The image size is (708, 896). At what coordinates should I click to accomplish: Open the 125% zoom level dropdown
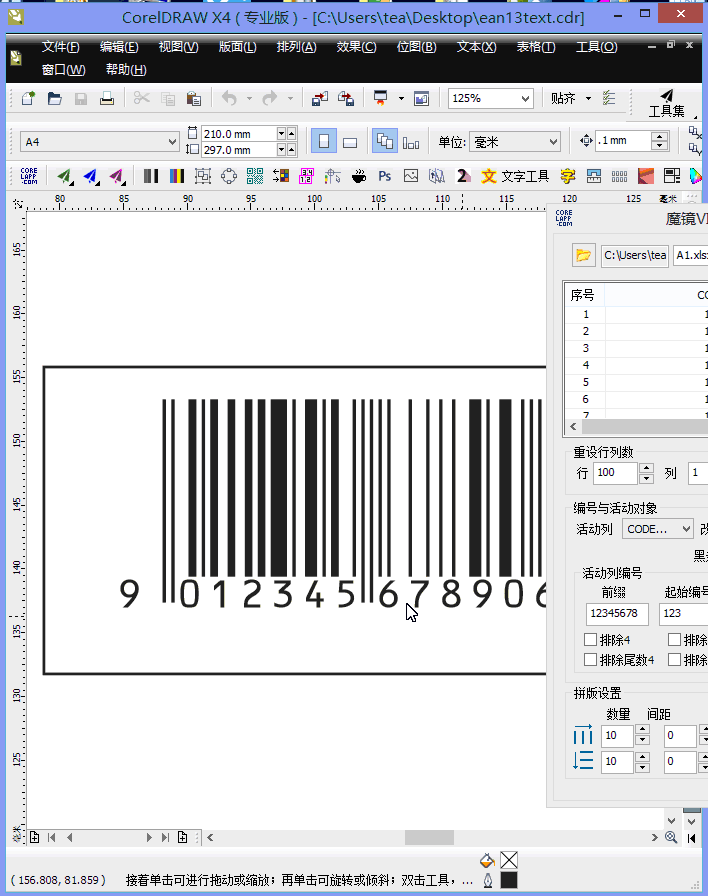coord(525,98)
